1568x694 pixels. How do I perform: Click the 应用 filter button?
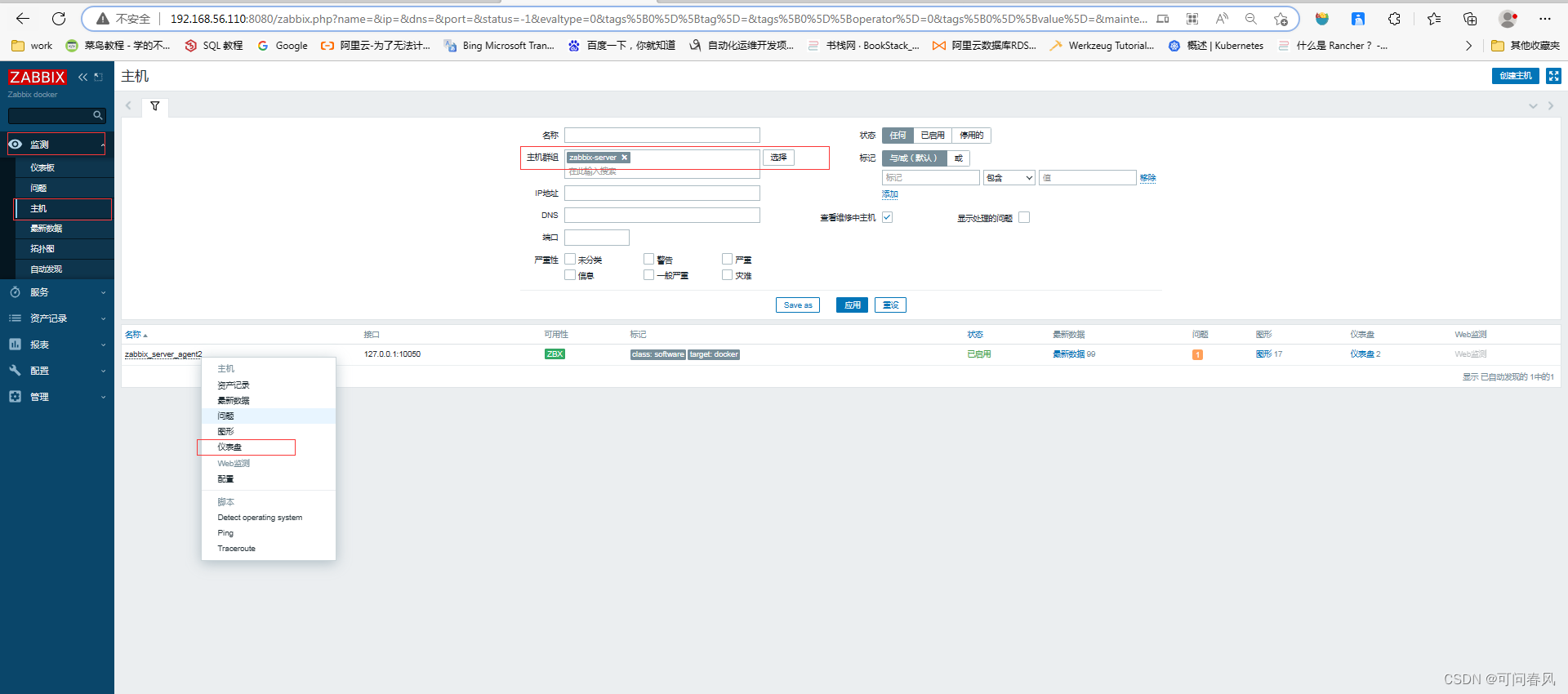(x=852, y=305)
